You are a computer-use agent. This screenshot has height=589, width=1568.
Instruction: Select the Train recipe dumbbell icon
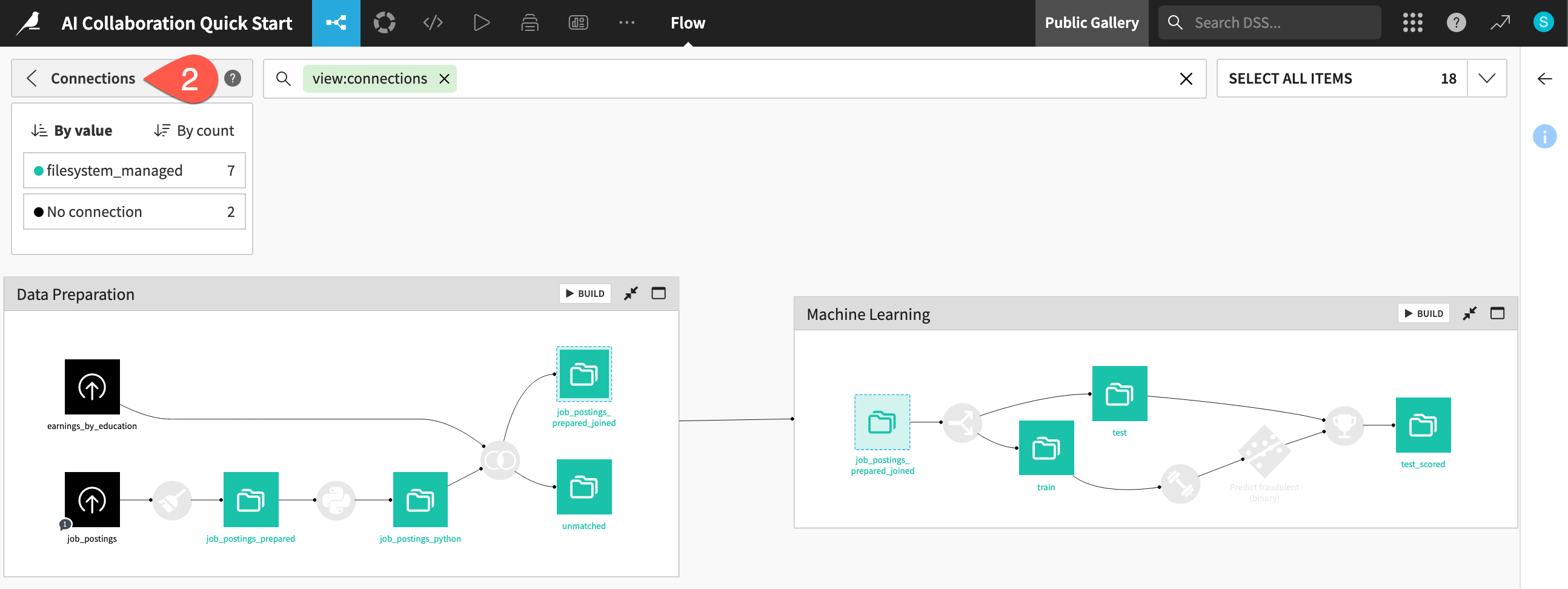(1180, 484)
